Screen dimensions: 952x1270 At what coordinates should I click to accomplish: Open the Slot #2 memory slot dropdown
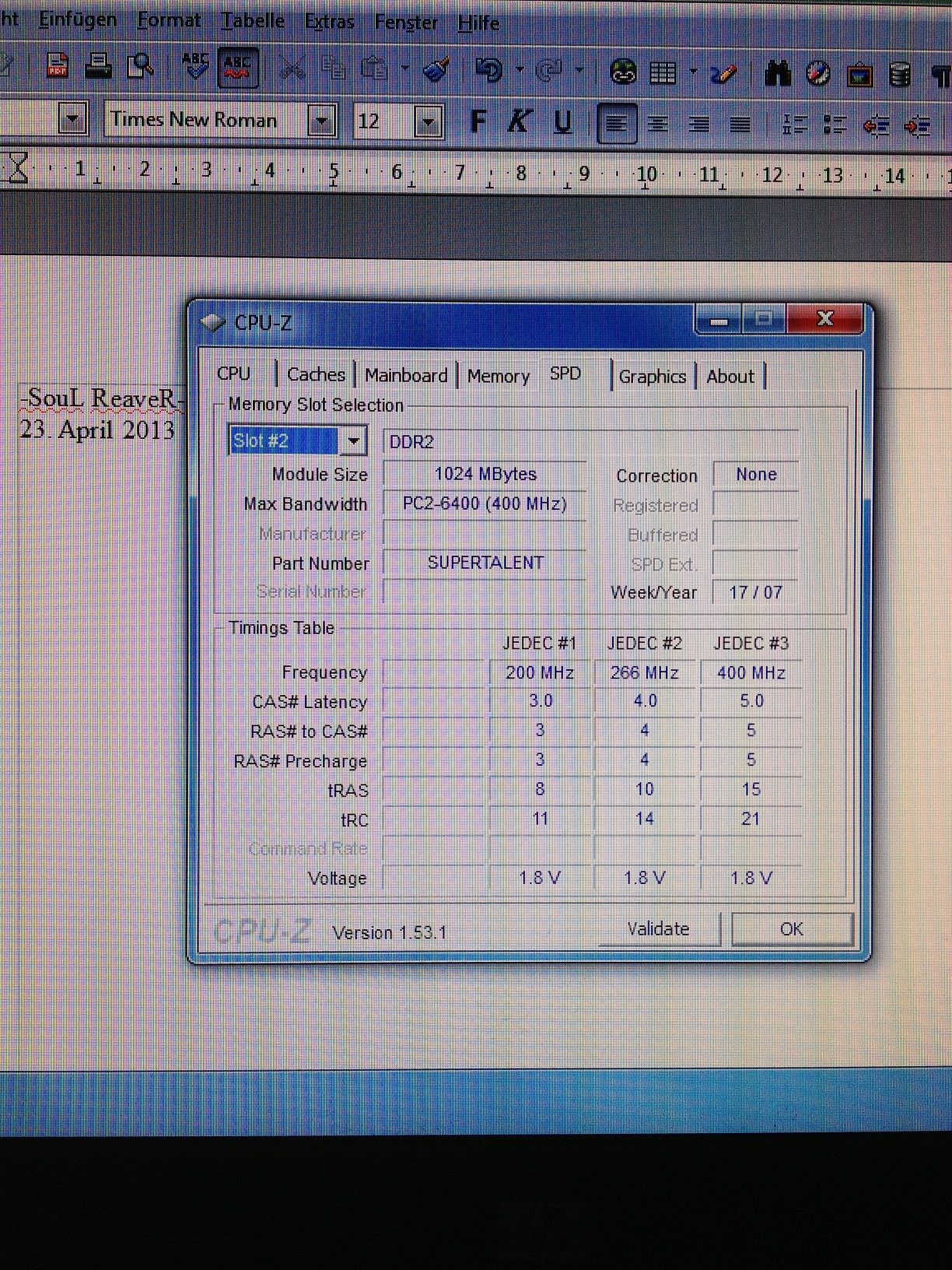point(354,441)
